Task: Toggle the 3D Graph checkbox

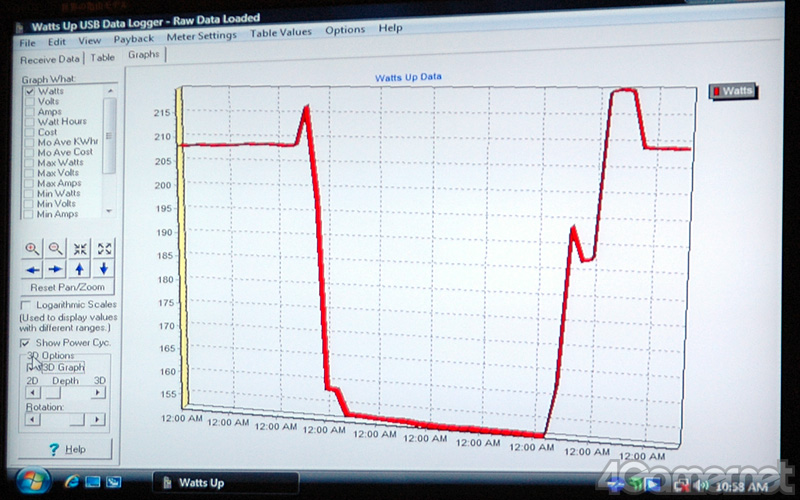Action: click(31, 367)
